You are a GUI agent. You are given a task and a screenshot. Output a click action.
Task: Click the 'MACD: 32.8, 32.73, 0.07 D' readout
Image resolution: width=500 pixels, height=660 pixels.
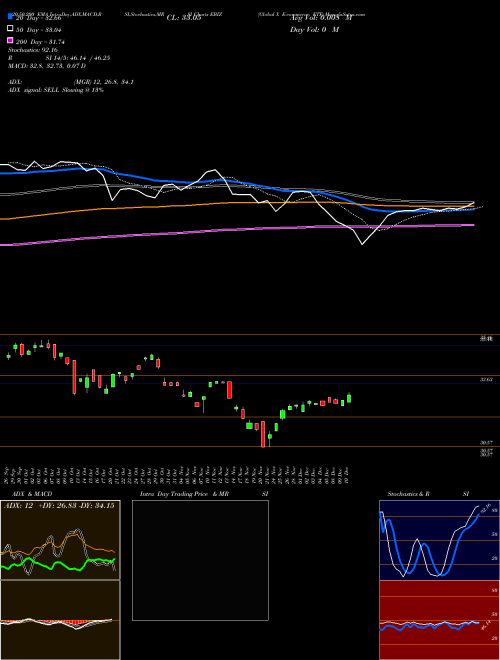[x=47, y=66]
